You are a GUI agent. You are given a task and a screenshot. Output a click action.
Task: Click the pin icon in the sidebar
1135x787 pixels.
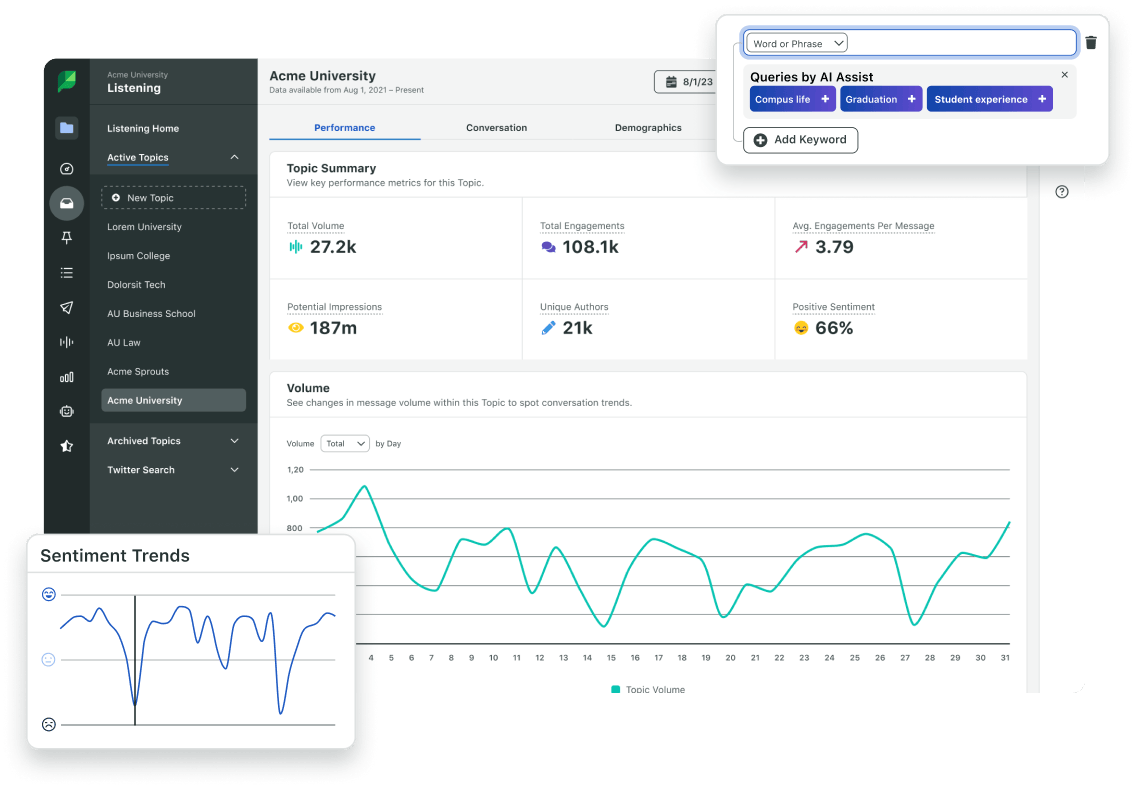[x=66, y=238]
